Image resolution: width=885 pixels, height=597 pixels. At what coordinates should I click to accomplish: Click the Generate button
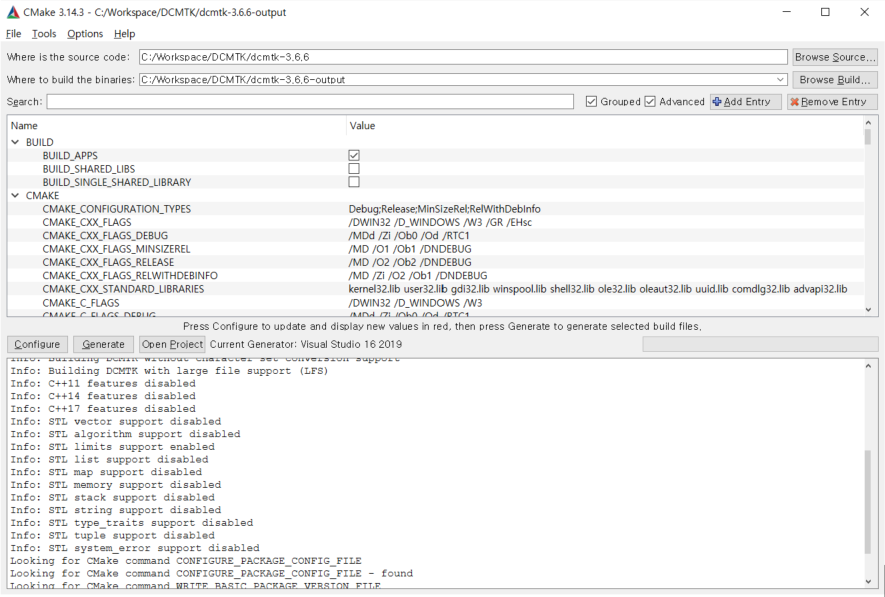click(x=103, y=344)
